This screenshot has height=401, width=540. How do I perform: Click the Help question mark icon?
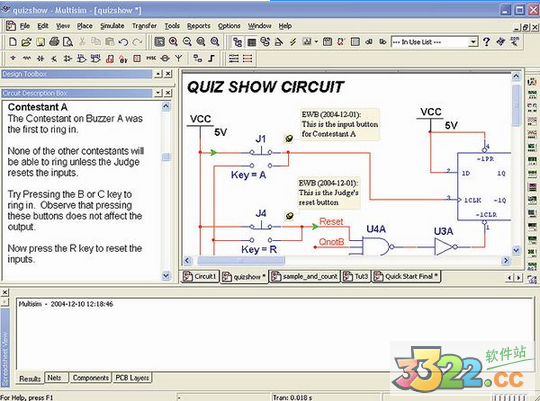tap(486, 42)
